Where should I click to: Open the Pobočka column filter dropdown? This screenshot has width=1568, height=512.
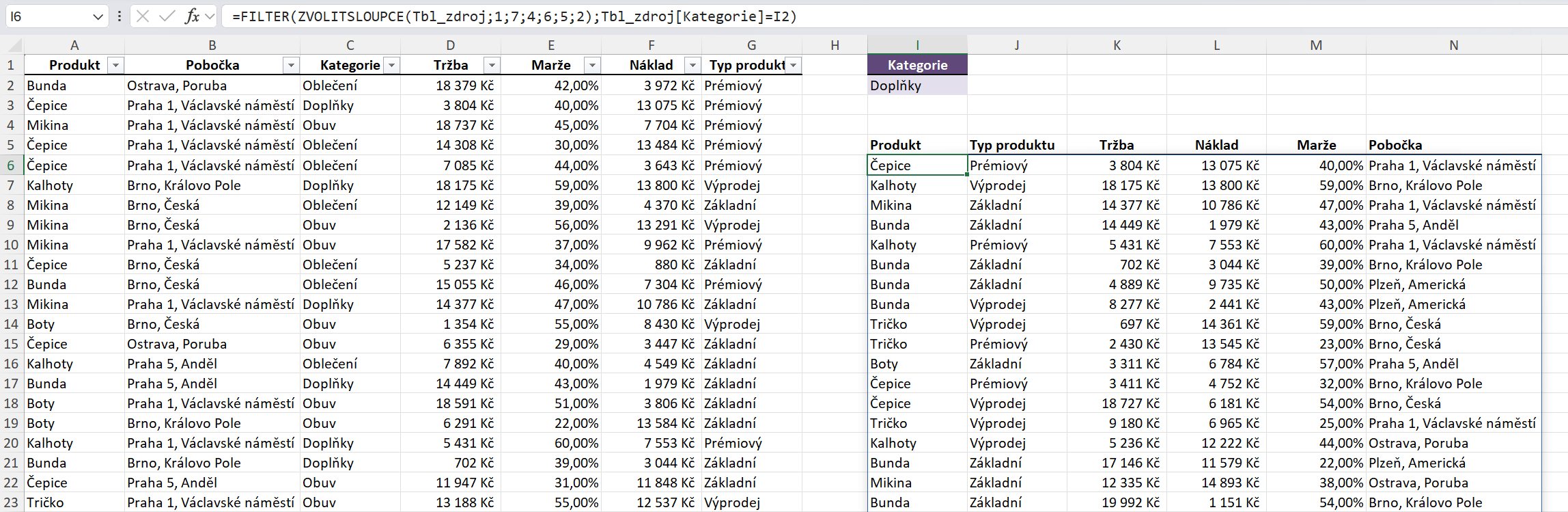coord(292,65)
